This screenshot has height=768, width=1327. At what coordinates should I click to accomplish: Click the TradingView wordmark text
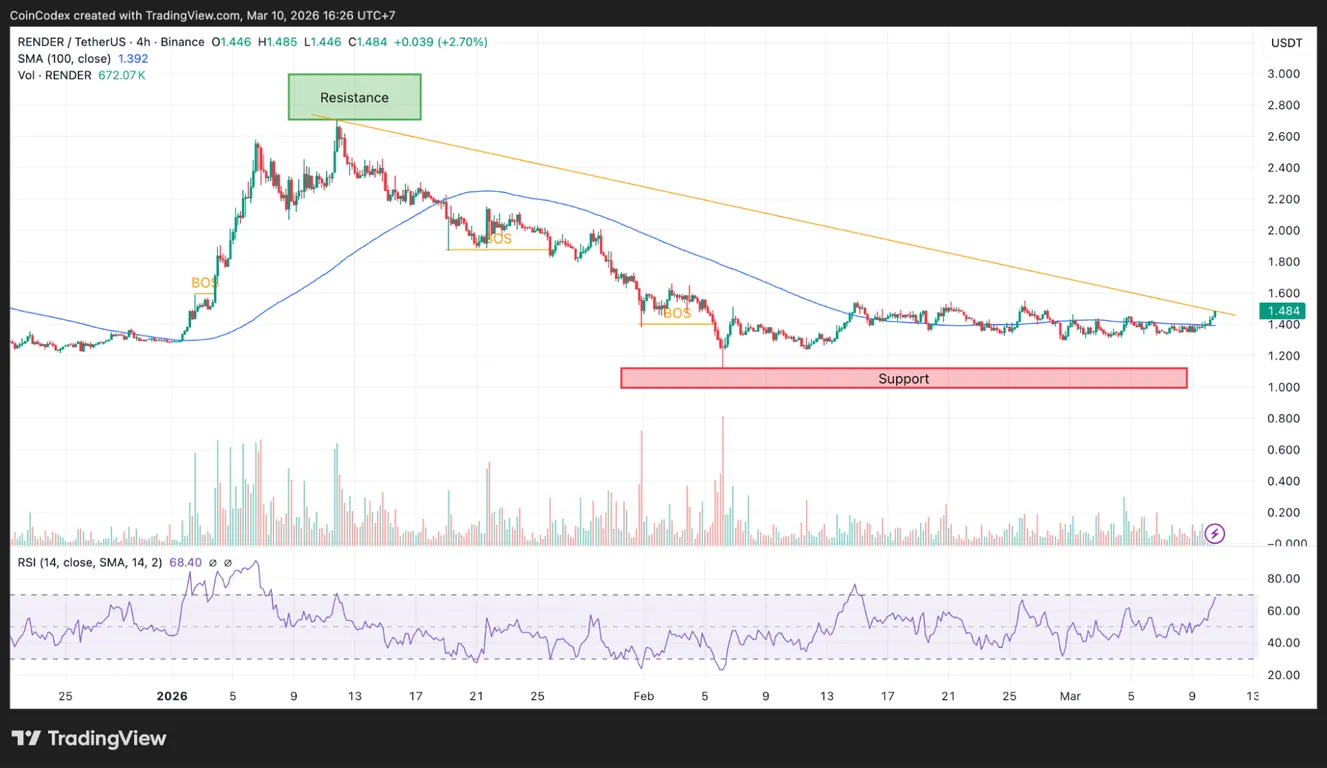click(x=107, y=739)
